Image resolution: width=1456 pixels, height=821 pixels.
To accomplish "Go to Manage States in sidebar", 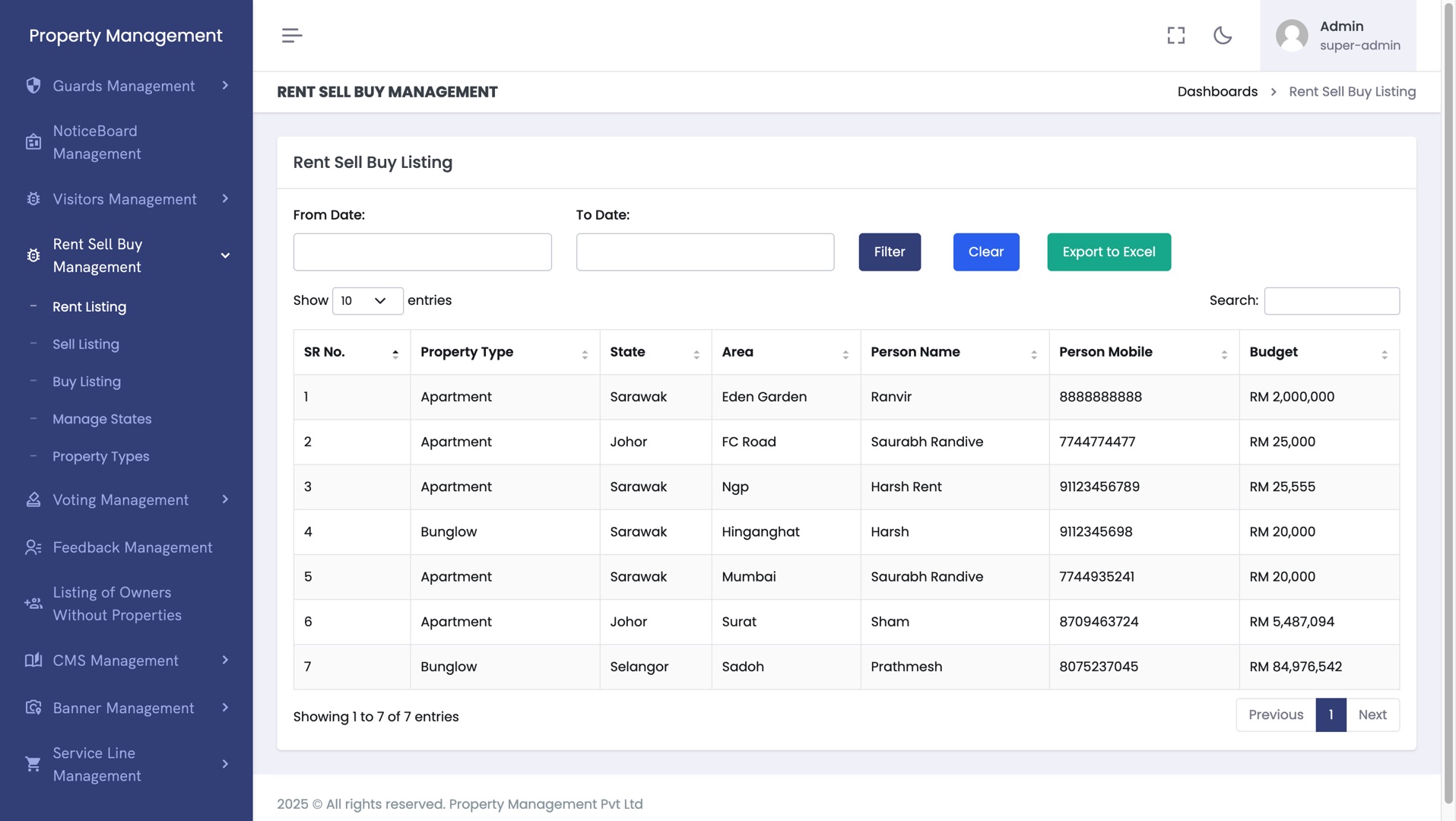I will tap(102, 419).
